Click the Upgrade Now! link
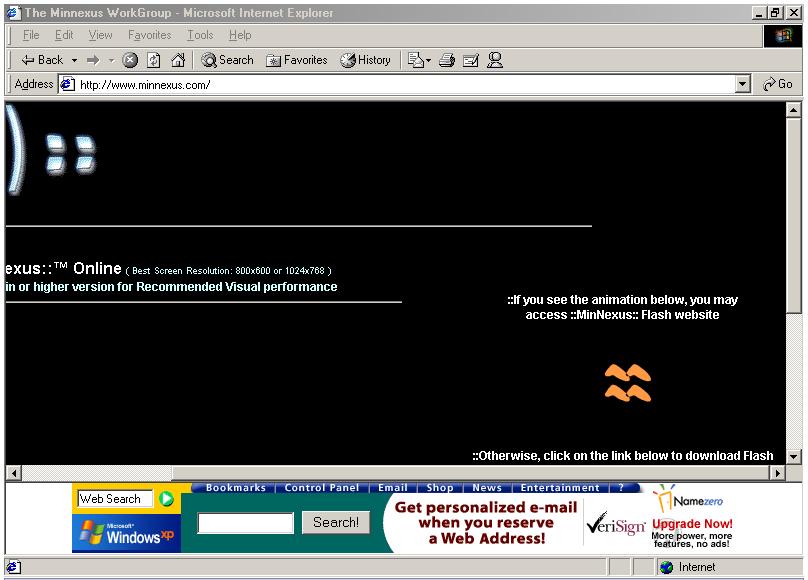 point(692,524)
